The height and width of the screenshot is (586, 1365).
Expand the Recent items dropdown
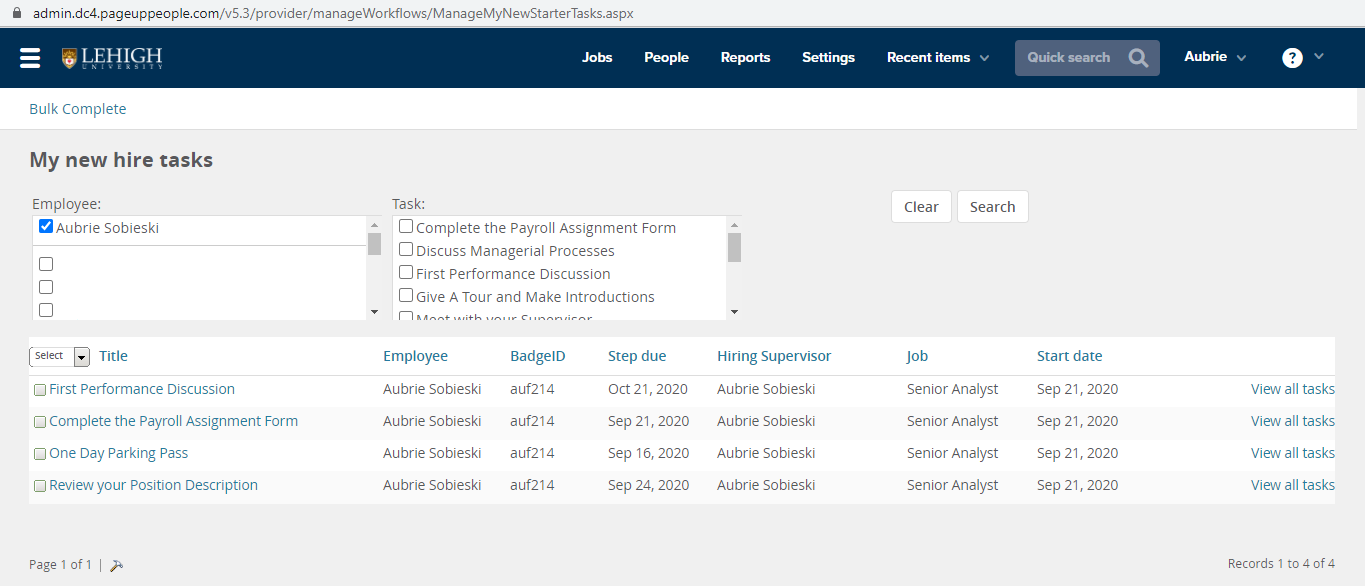[938, 57]
